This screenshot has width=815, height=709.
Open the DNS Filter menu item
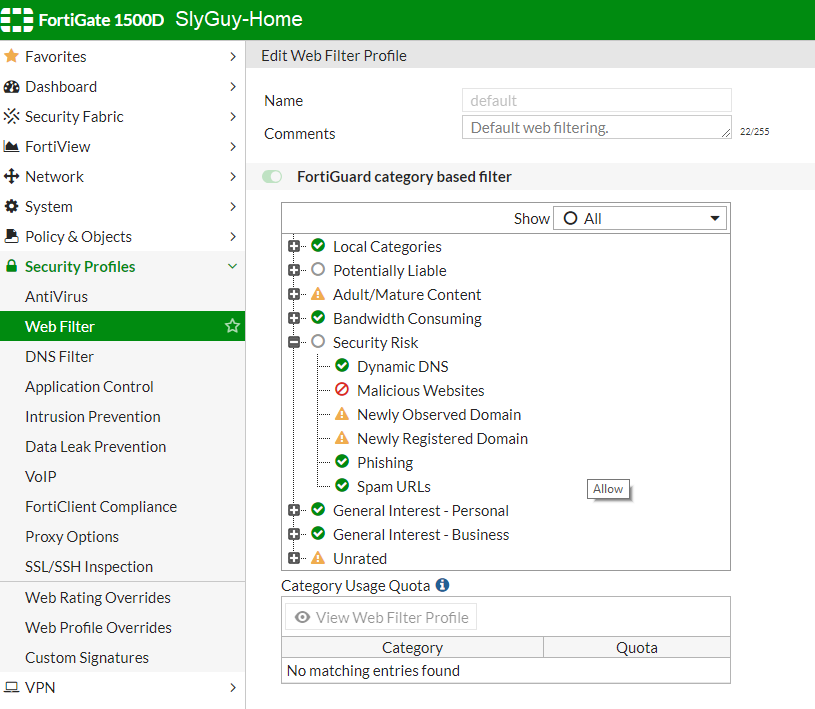click(59, 357)
